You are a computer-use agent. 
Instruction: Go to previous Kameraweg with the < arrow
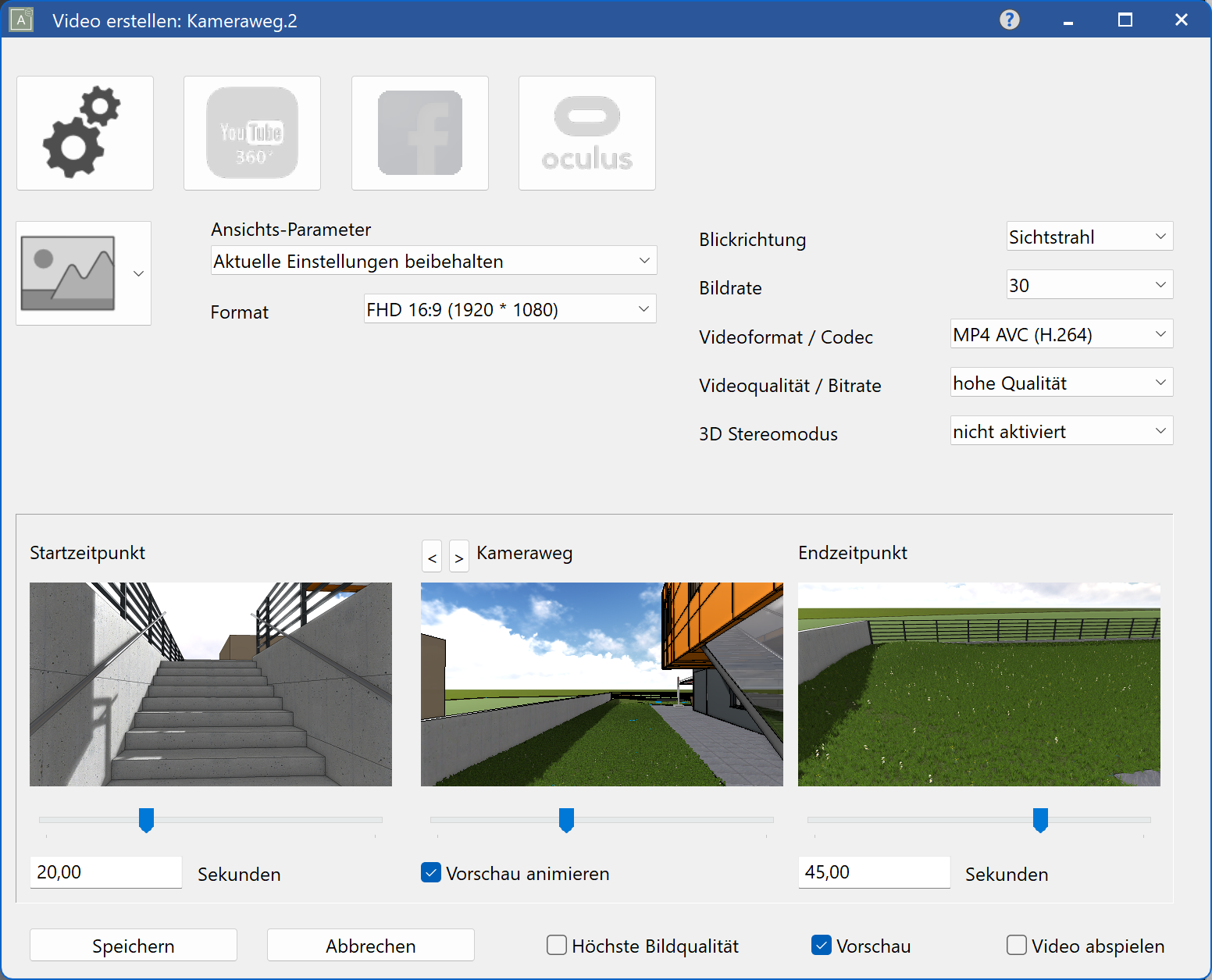[x=432, y=558]
